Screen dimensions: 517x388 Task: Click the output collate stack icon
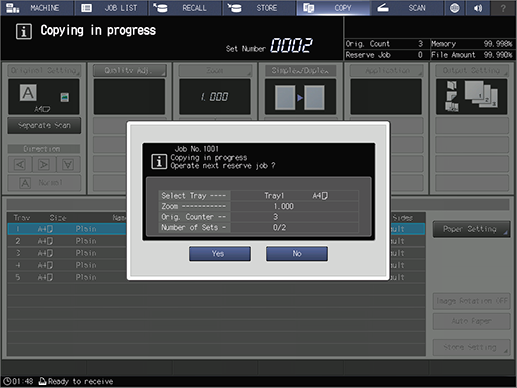(481, 94)
